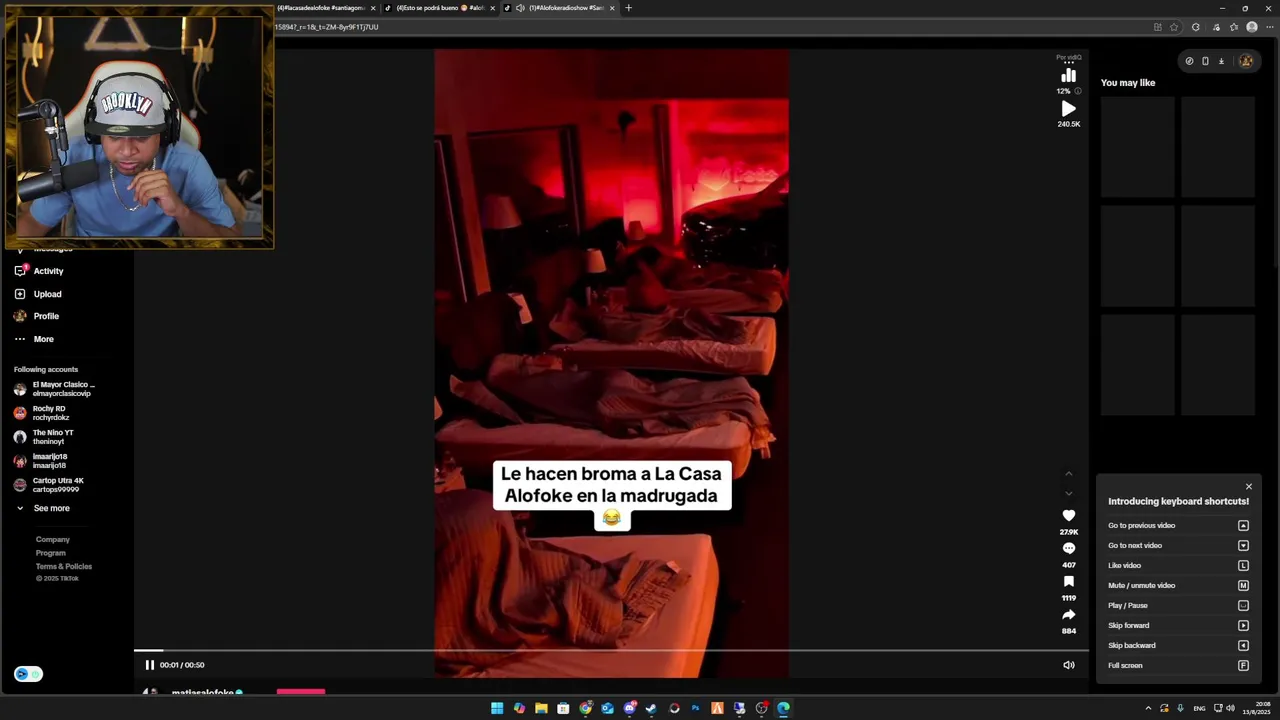The height and width of the screenshot is (720, 1280).
Task: Click the Like video L key icon
Action: click(1243, 566)
